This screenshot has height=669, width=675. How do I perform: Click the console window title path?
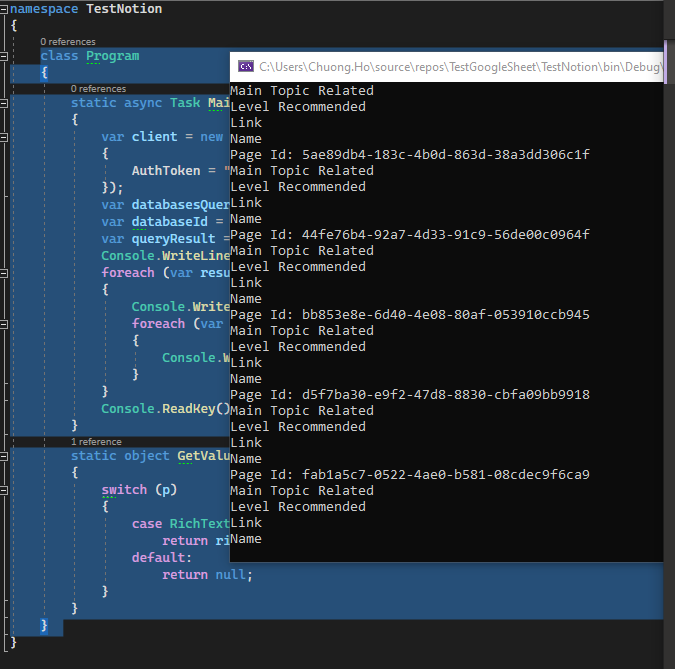(460, 67)
